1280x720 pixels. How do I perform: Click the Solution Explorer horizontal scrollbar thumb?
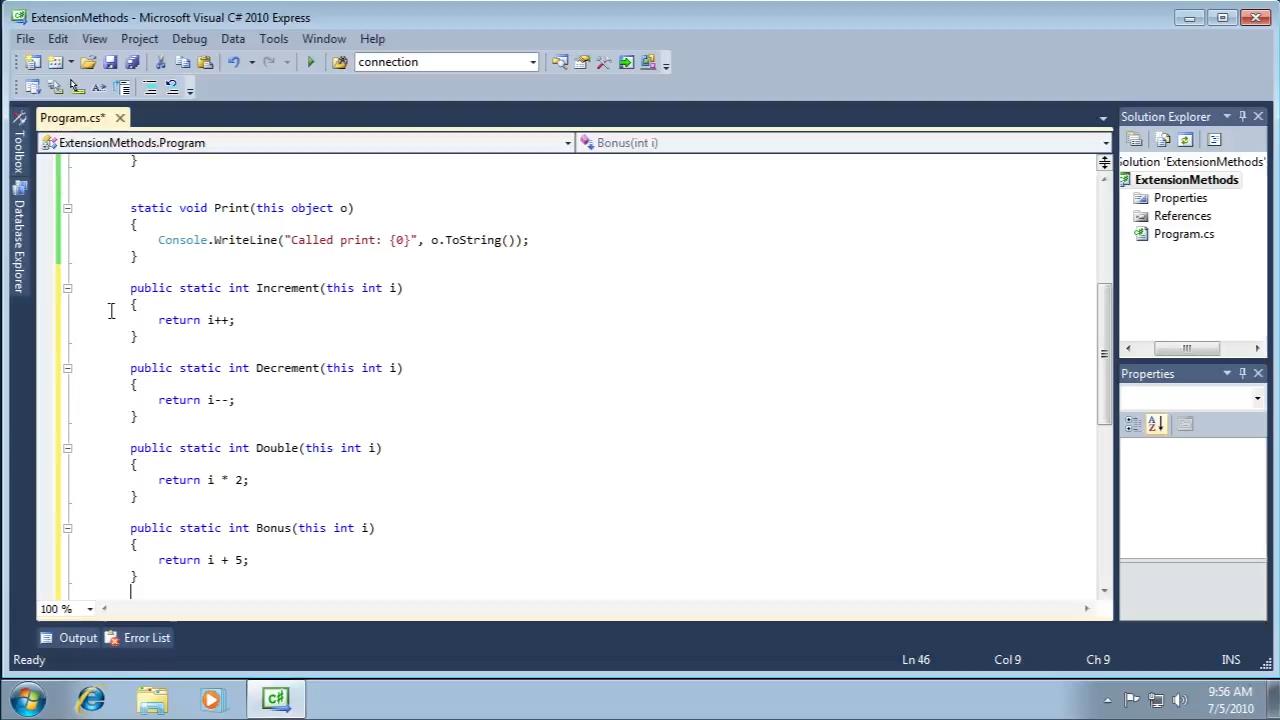pyautogui.click(x=1187, y=348)
